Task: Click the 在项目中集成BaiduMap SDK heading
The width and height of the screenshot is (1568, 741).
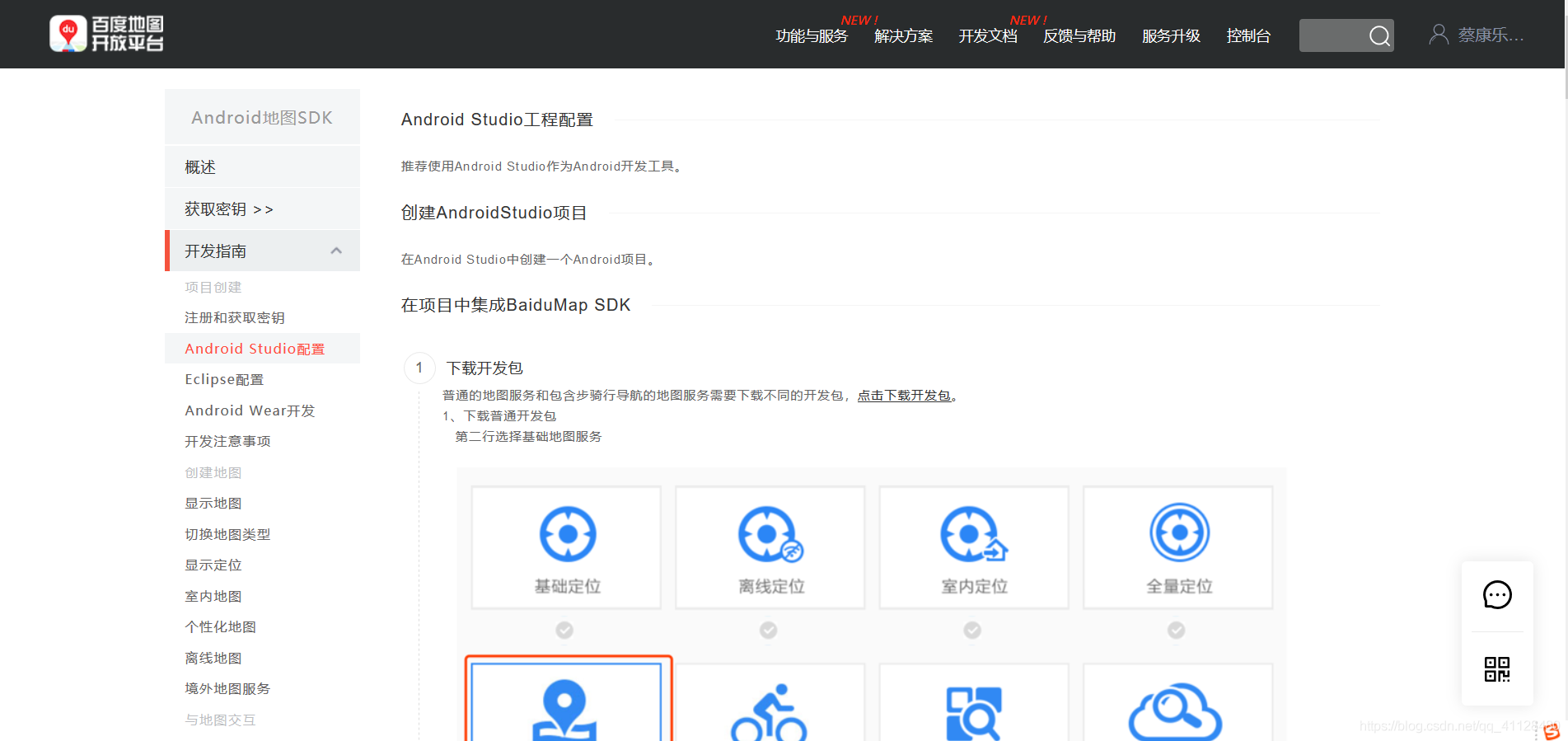Action: 516,305
